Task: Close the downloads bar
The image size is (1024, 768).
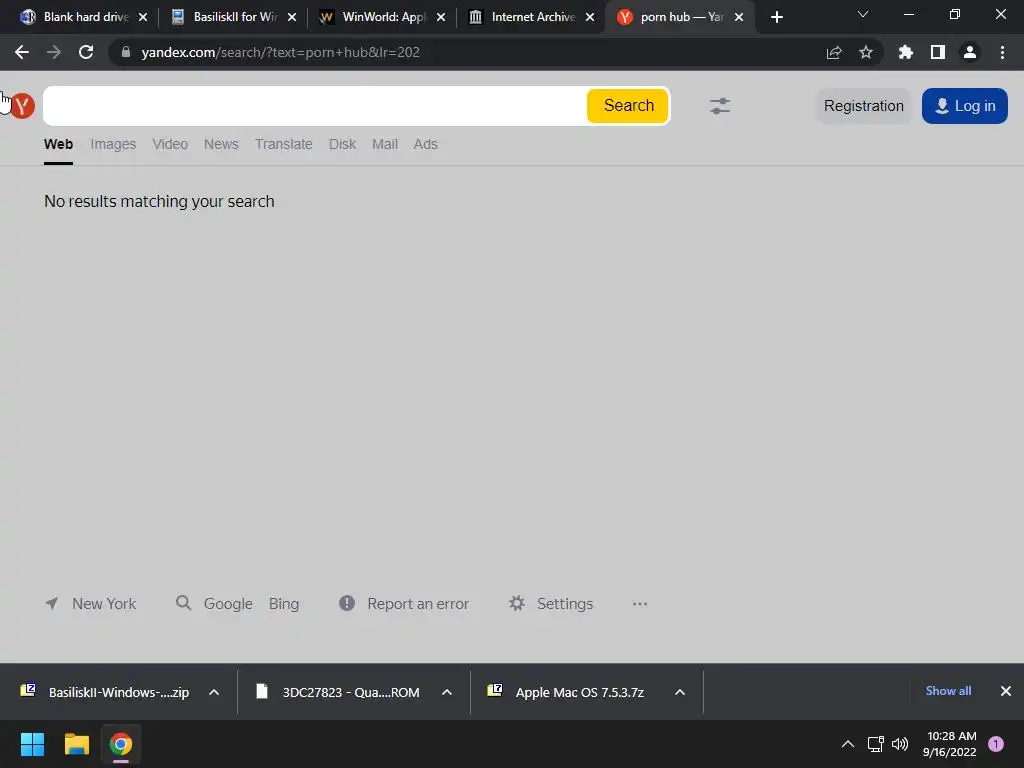Action: pos(1006,691)
